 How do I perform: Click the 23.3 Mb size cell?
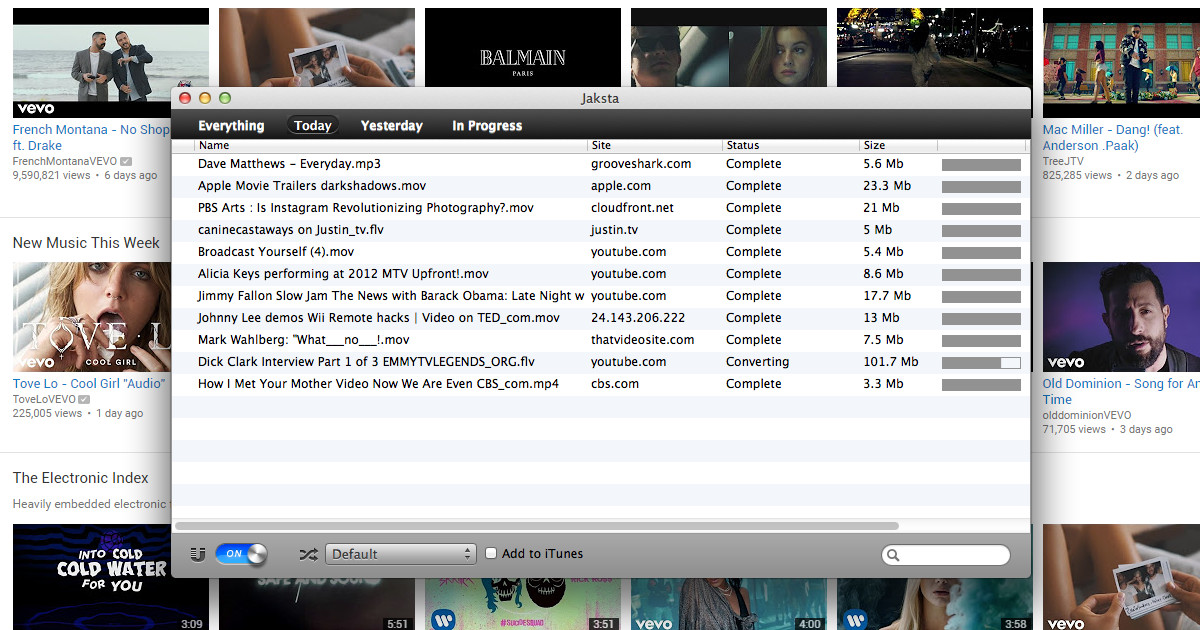(x=886, y=186)
